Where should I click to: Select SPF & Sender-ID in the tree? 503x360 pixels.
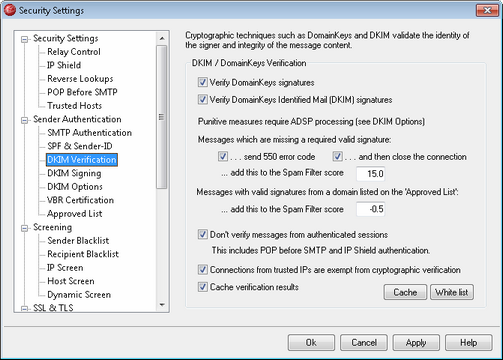[x=80, y=146]
